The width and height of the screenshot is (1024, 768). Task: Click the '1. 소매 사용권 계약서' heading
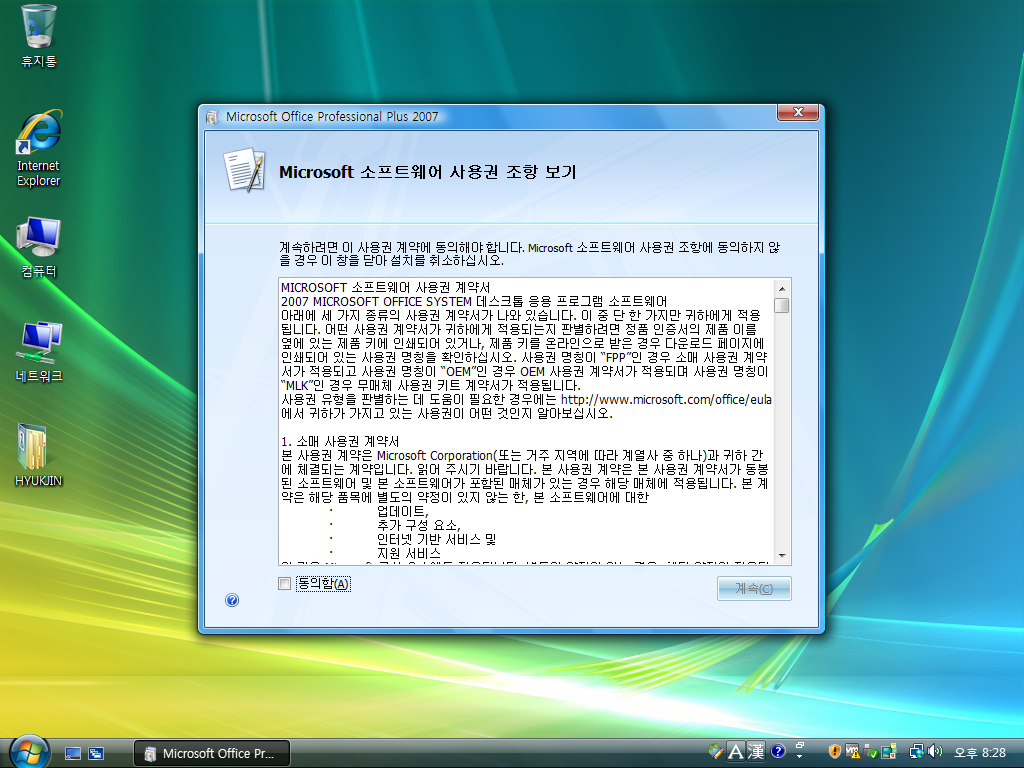340,441
